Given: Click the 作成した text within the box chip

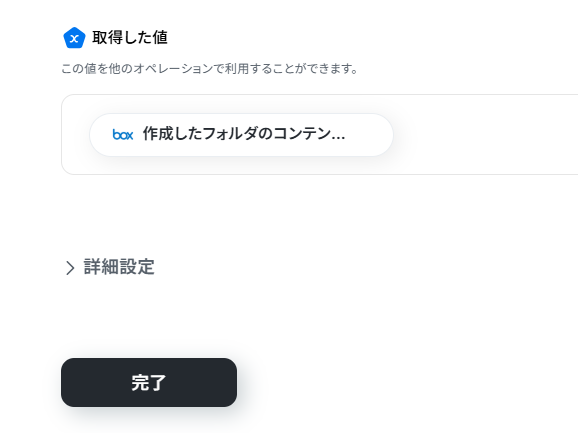Looking at the screenshot, I should [173, 133].
